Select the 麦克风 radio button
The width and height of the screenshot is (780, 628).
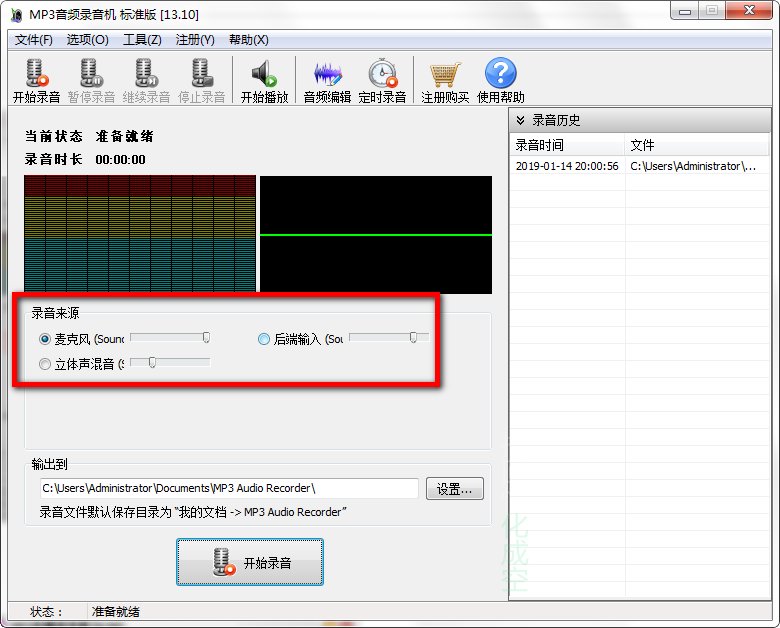tap(45, 339)
